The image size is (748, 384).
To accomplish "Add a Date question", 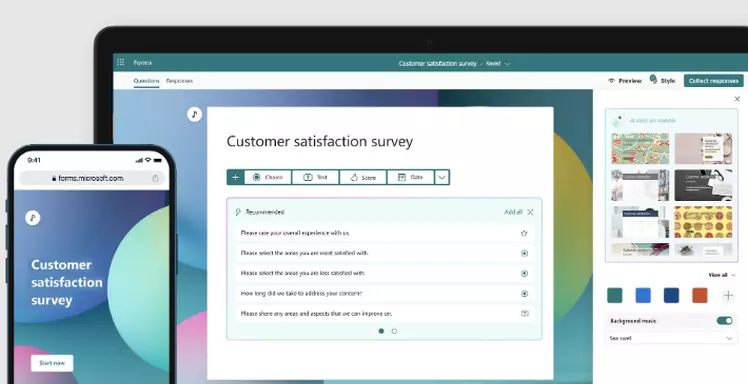I will coord(411,177).
